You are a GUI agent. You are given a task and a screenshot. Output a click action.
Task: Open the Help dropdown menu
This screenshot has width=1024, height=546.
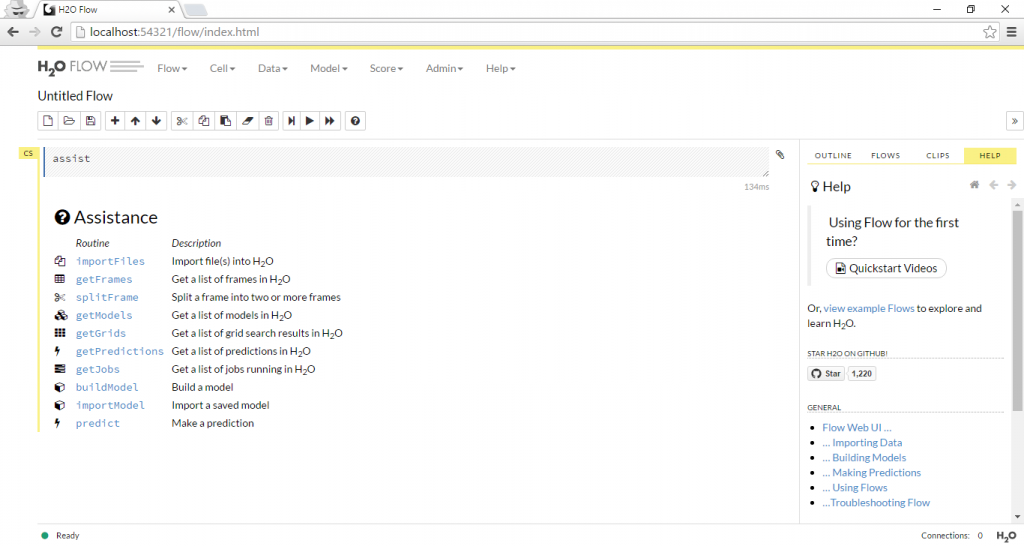(500, 69)
